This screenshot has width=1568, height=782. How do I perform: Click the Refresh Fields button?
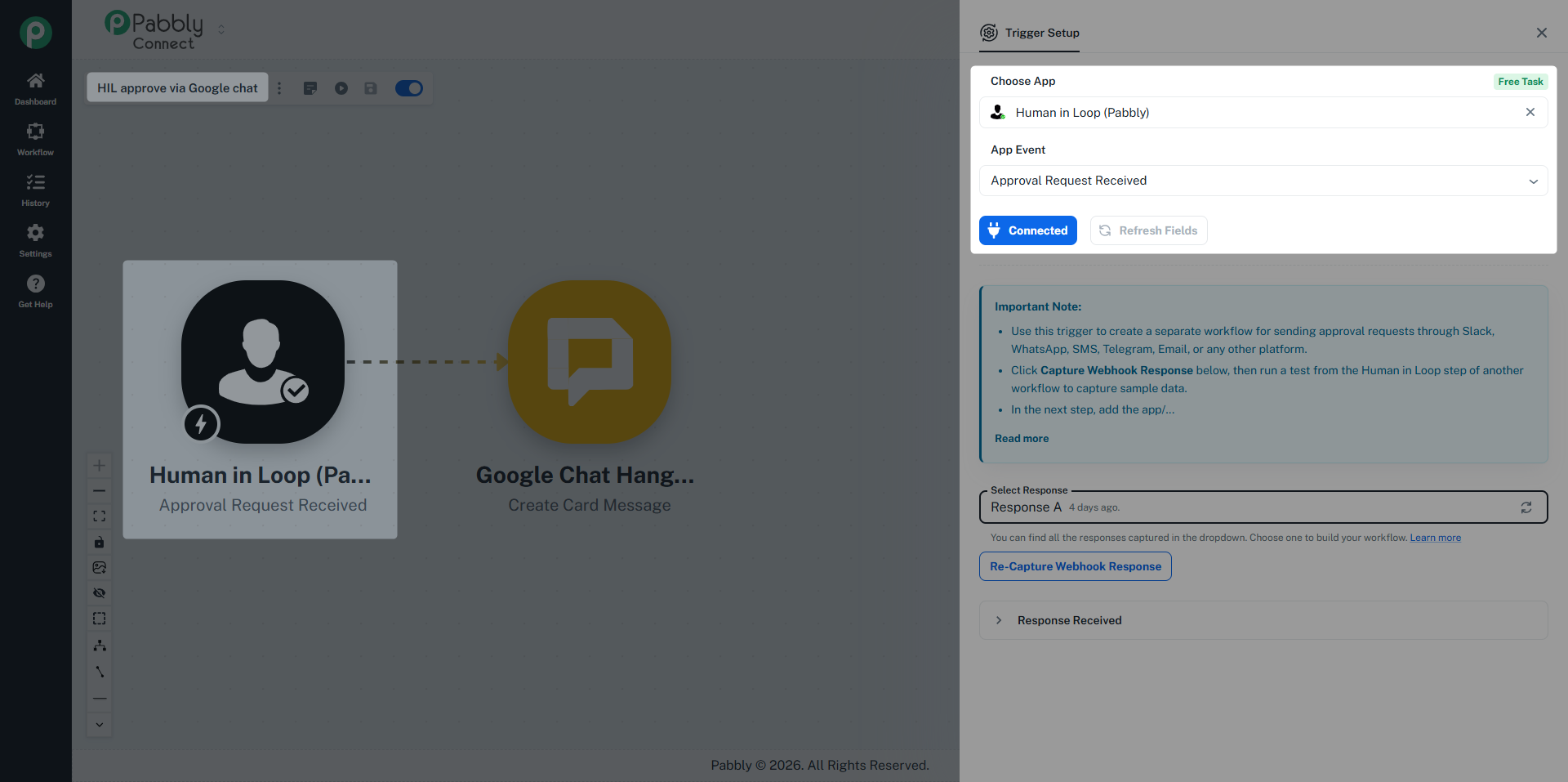pos(1148,230)
